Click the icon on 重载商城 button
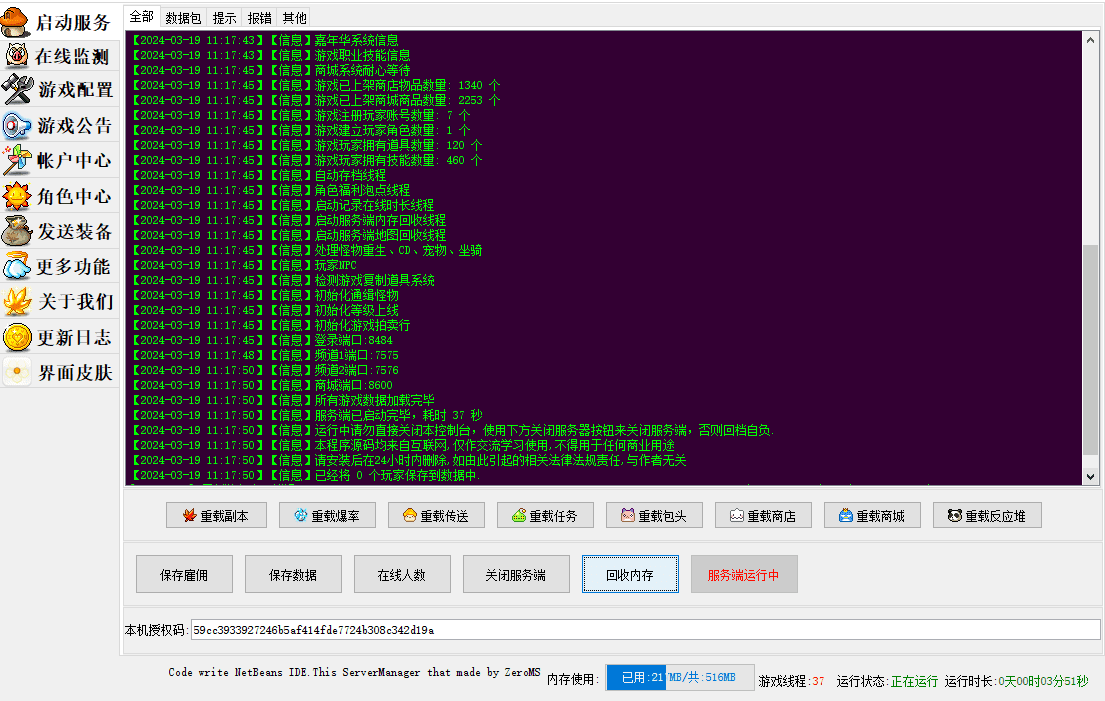The height and width of the screenshot is (701, 1105). point(846,516)
